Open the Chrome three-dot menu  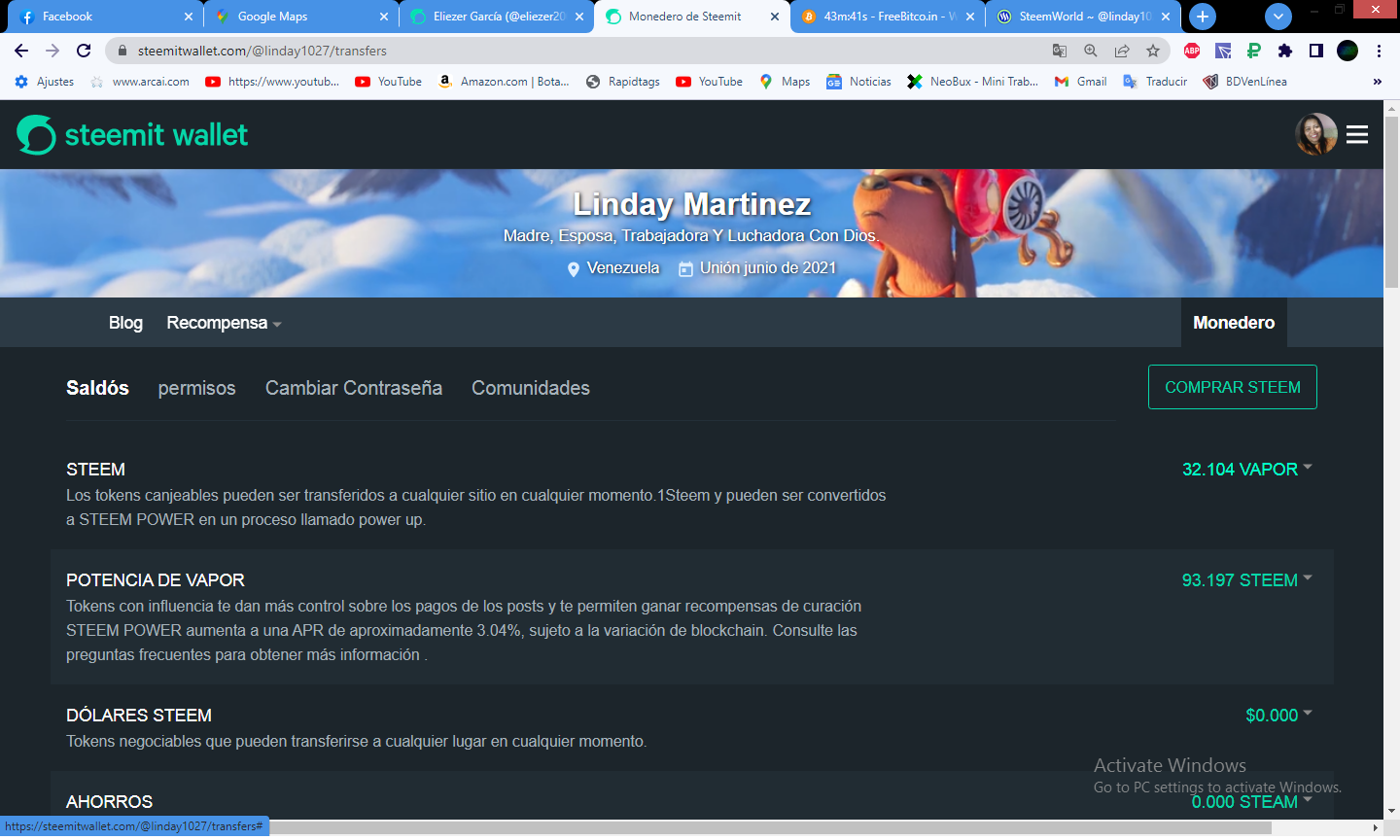1379,51
